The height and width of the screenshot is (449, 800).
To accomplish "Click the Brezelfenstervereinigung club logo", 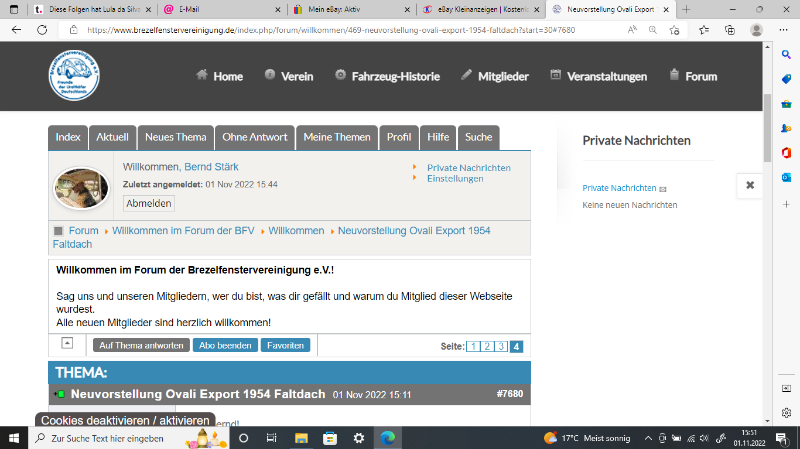I will [x=73, y=76].
